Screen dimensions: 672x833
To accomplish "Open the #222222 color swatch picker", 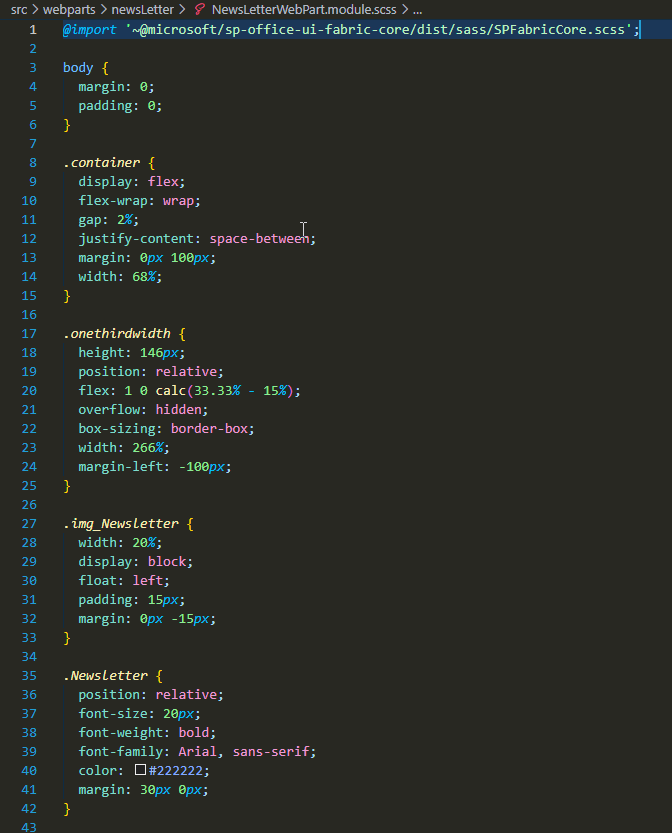I will (140, 771).
